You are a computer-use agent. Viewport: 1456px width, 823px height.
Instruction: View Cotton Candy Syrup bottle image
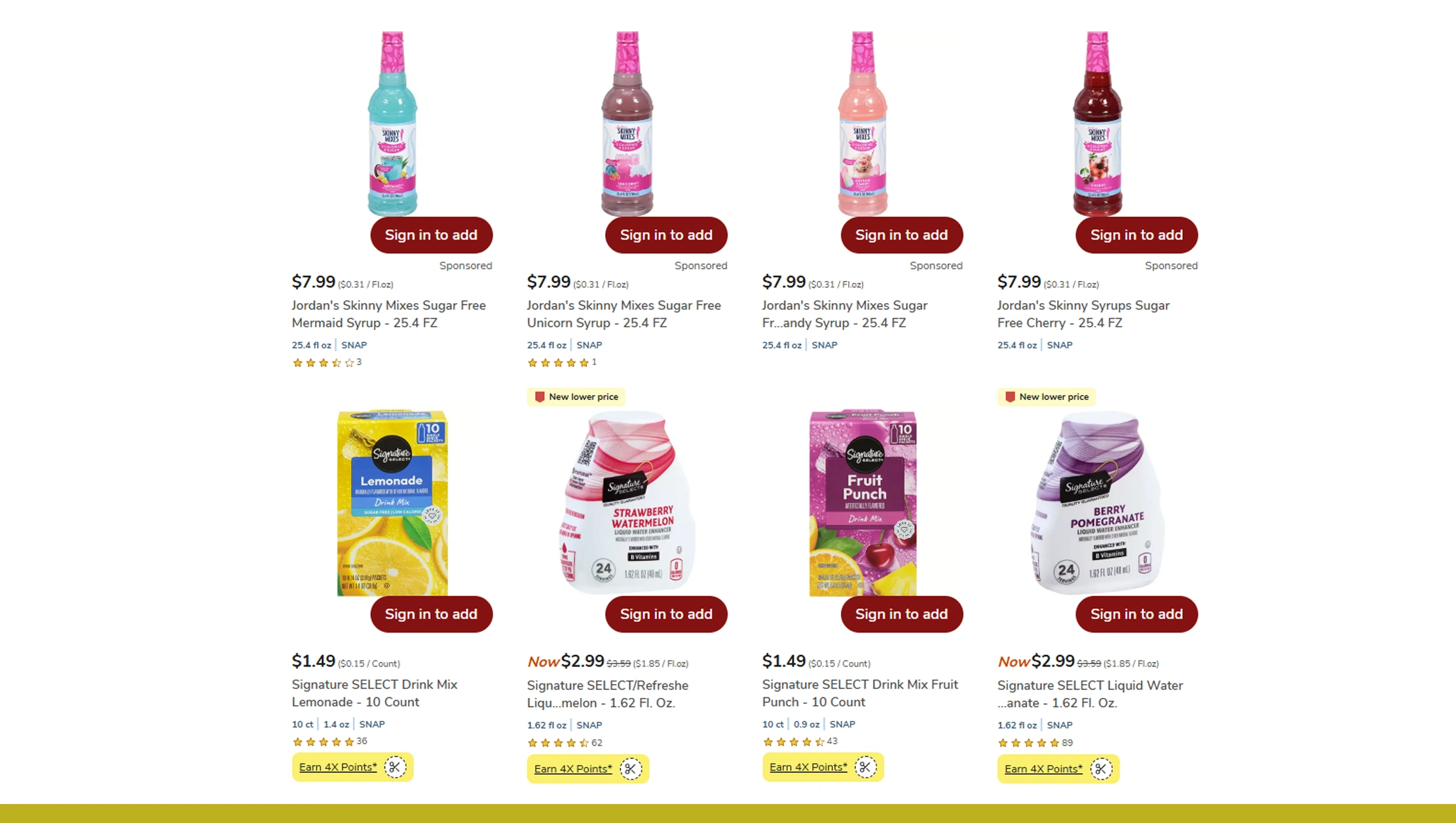point(863,123)
